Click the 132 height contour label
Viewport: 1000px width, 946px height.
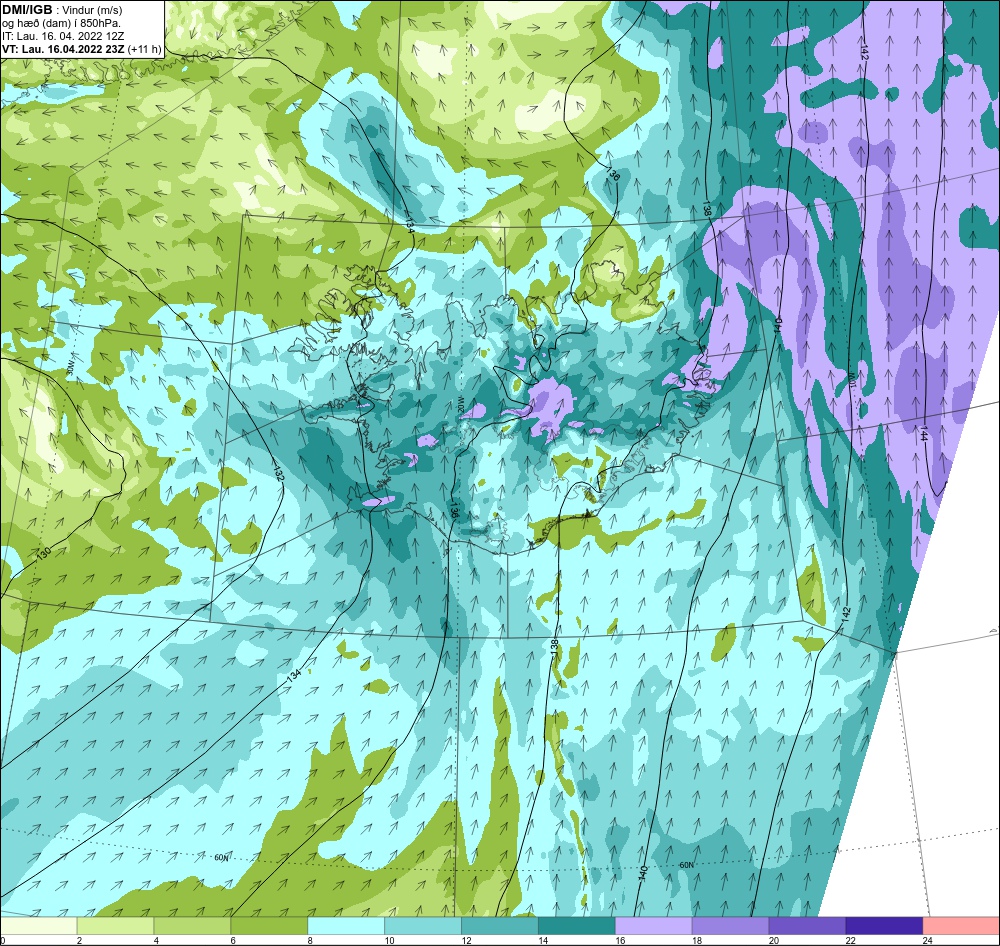(x=279, y=473)
